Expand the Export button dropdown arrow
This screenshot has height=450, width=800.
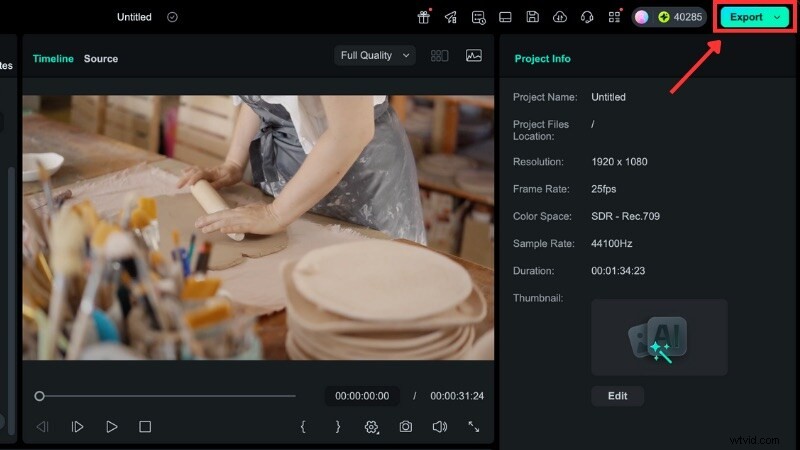777,17
